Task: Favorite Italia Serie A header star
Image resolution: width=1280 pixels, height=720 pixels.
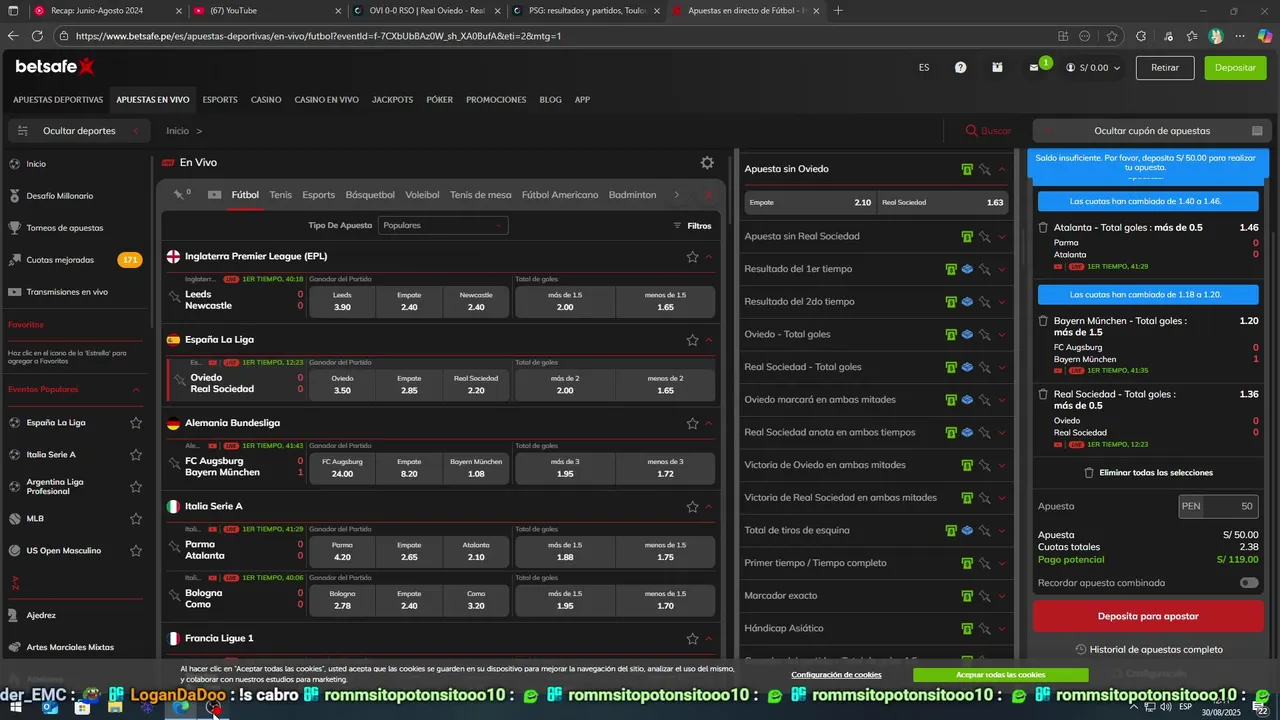Action: [x=692, y=507]
